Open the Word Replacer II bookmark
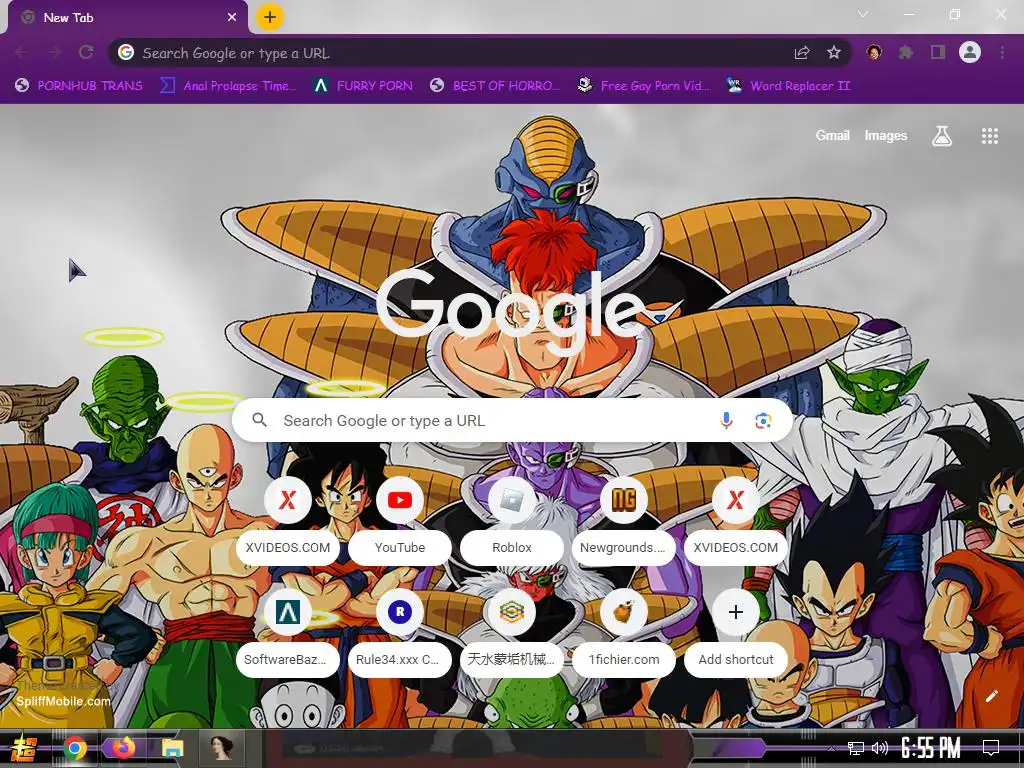This screenshot has width=1024, height=768. click(789, 86)
